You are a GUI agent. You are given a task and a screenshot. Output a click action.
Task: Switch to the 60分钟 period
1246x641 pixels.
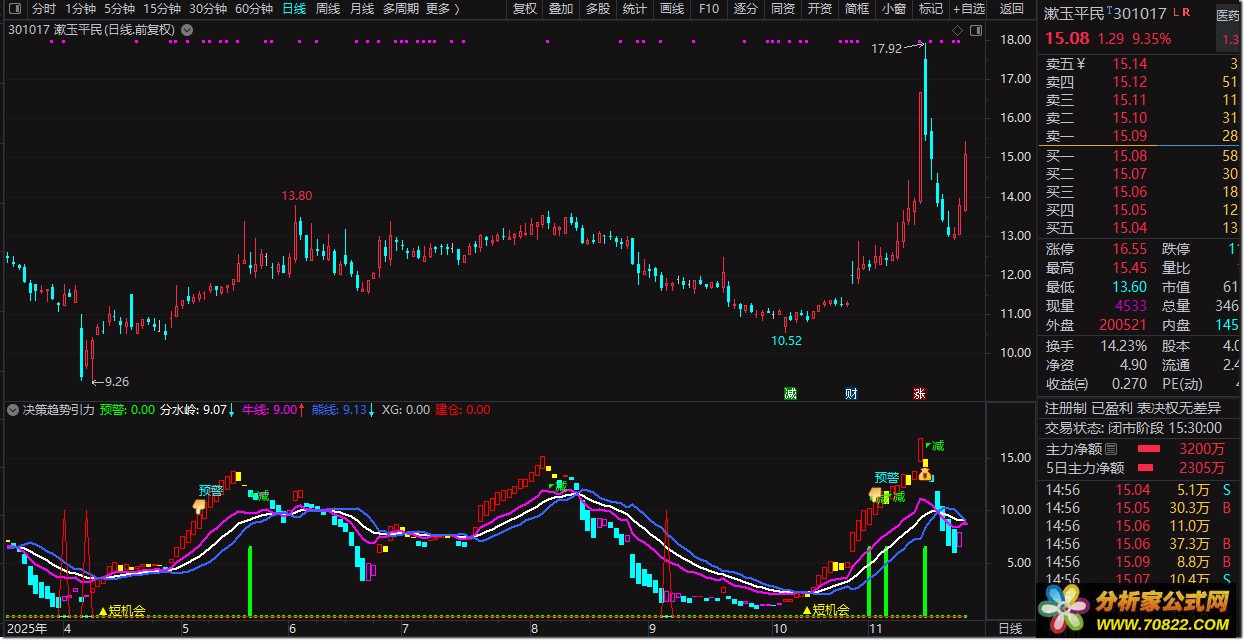coord(254,8)
